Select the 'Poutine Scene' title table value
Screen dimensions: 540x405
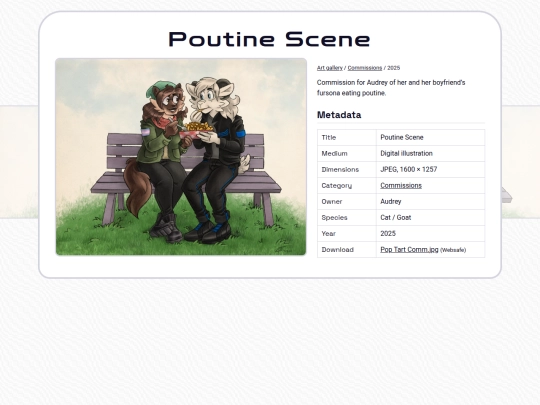[402, 137]
